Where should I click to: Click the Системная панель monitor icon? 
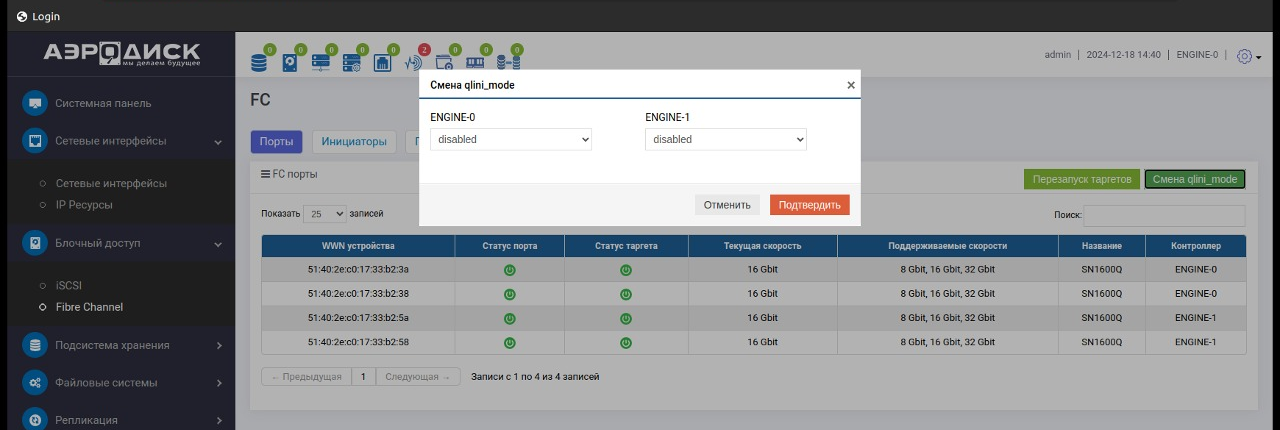(x=36, y=103)
